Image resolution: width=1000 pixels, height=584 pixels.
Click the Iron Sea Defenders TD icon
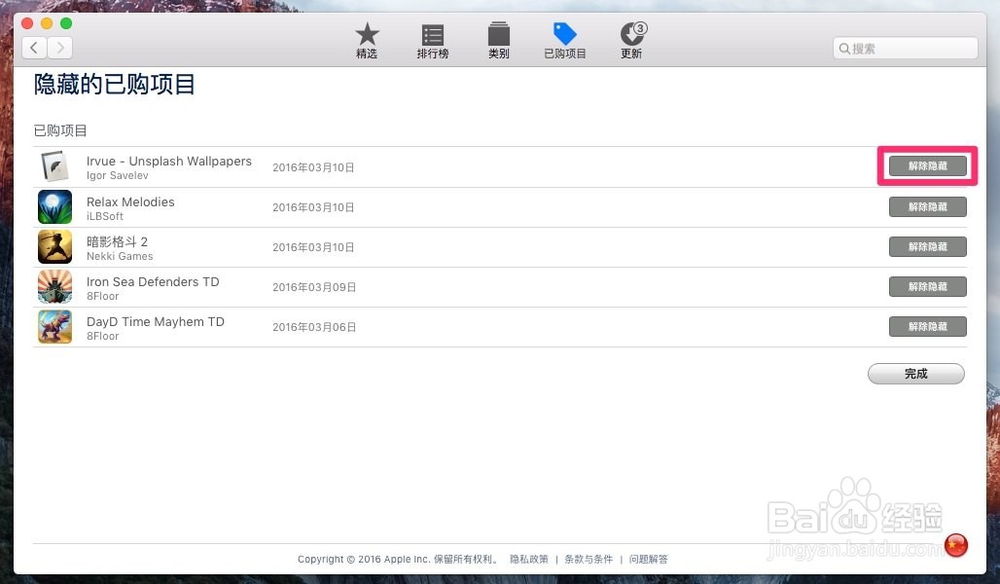pos(55,287)
